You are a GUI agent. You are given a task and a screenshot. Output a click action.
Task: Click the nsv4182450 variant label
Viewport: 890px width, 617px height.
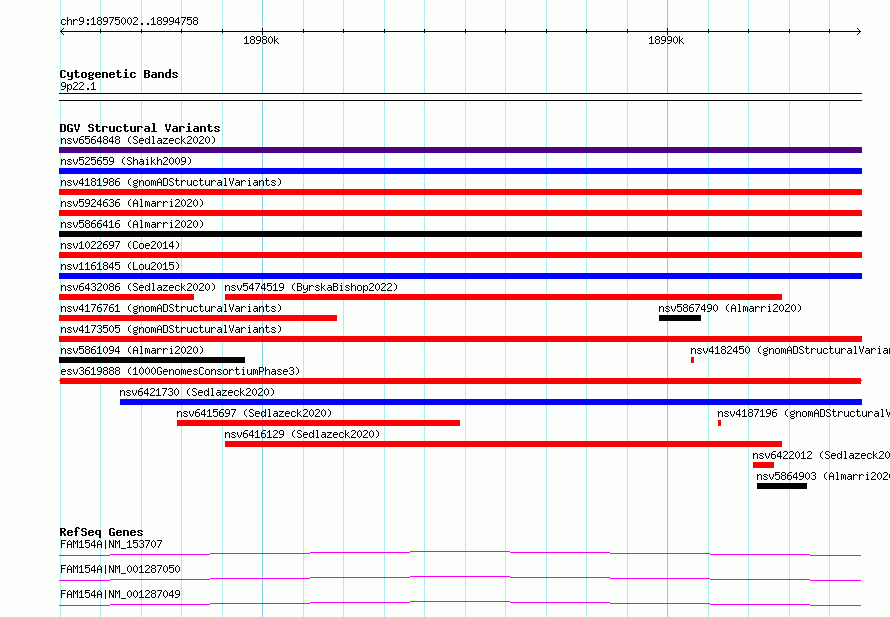point(790,350)
